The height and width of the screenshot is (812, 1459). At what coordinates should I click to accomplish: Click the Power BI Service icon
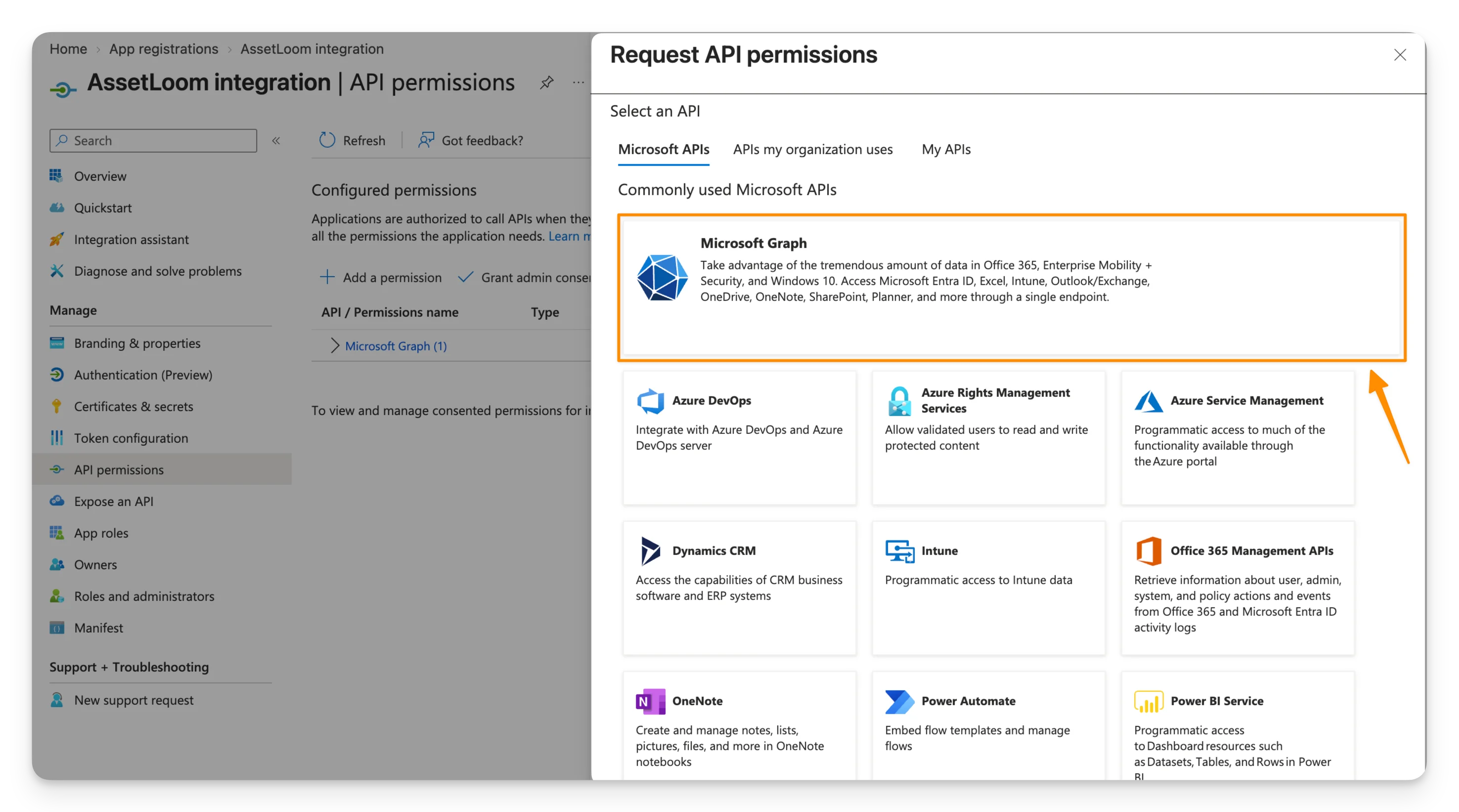tap(1148, 701)
